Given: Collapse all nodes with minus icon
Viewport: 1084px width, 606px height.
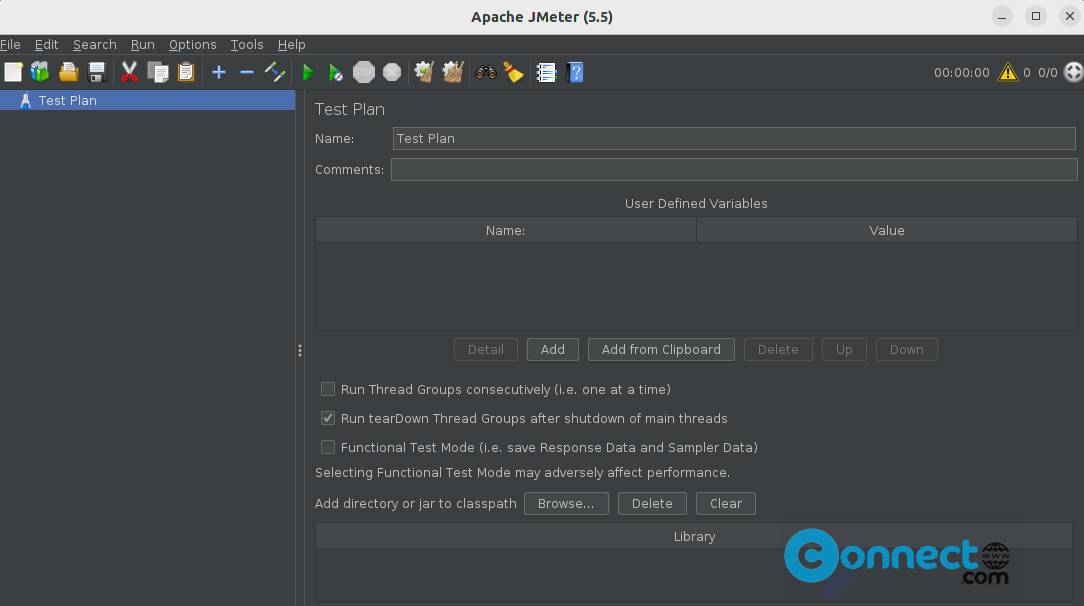Looking at the screenshot, I should pyautogui.click(x=247, y=72).
